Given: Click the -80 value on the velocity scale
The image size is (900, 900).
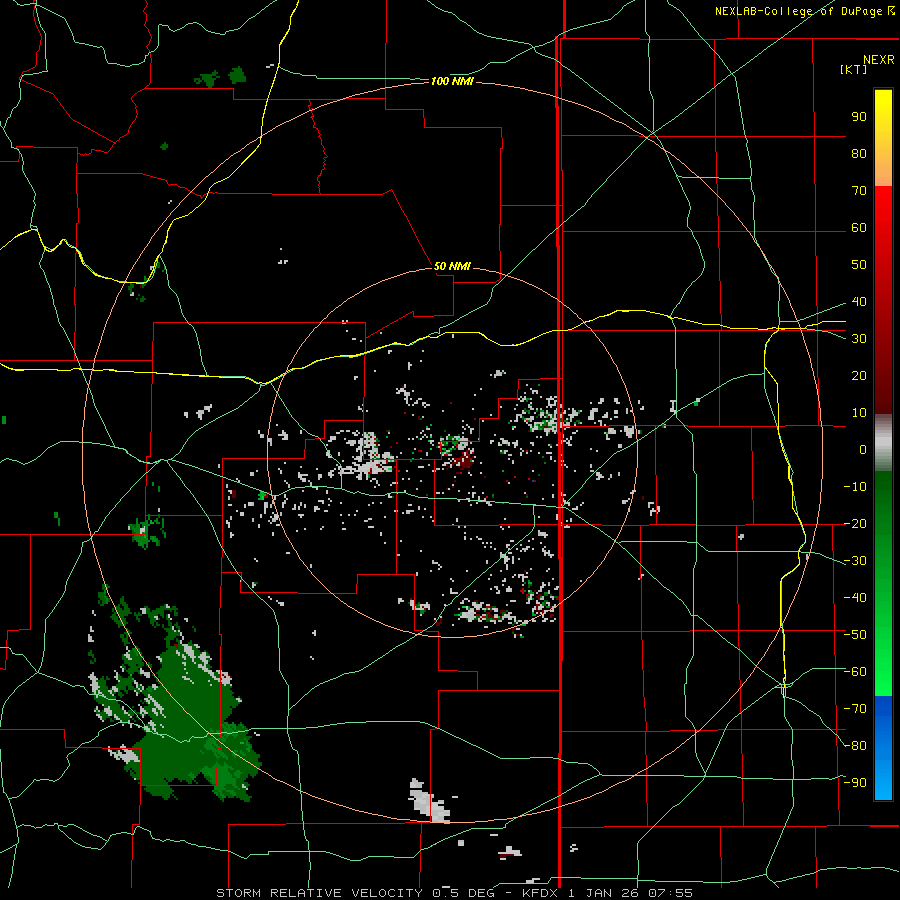Looking at the screenshot, I should click(x=855, y=746).
